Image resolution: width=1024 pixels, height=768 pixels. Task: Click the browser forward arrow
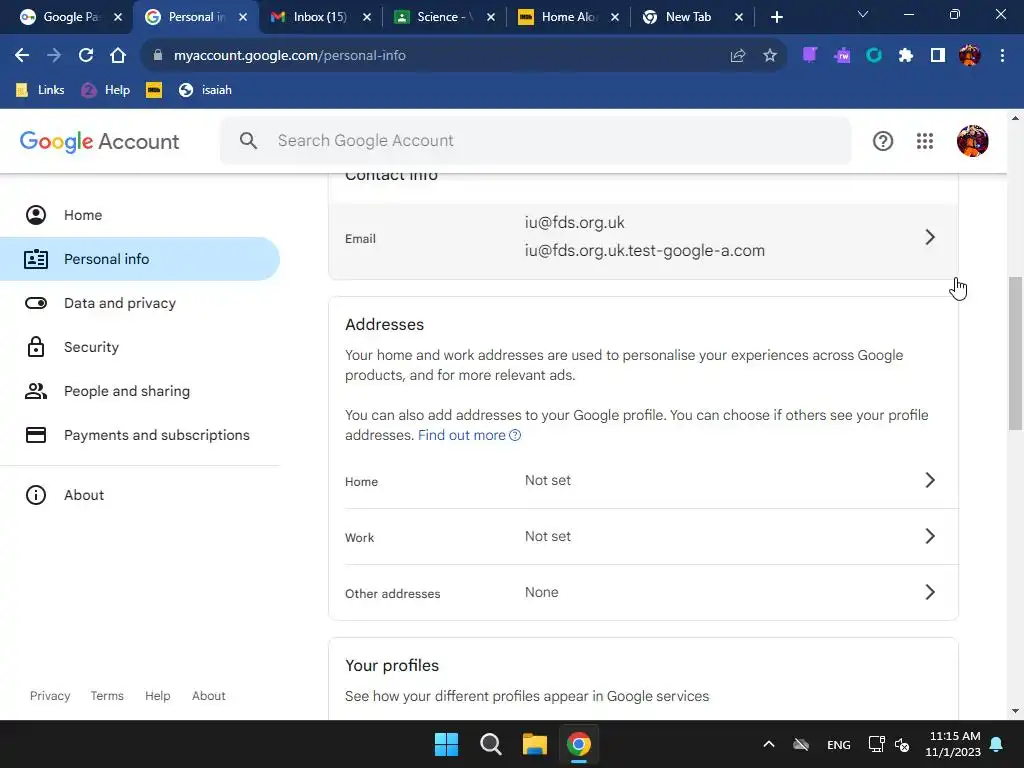[54, 56]
